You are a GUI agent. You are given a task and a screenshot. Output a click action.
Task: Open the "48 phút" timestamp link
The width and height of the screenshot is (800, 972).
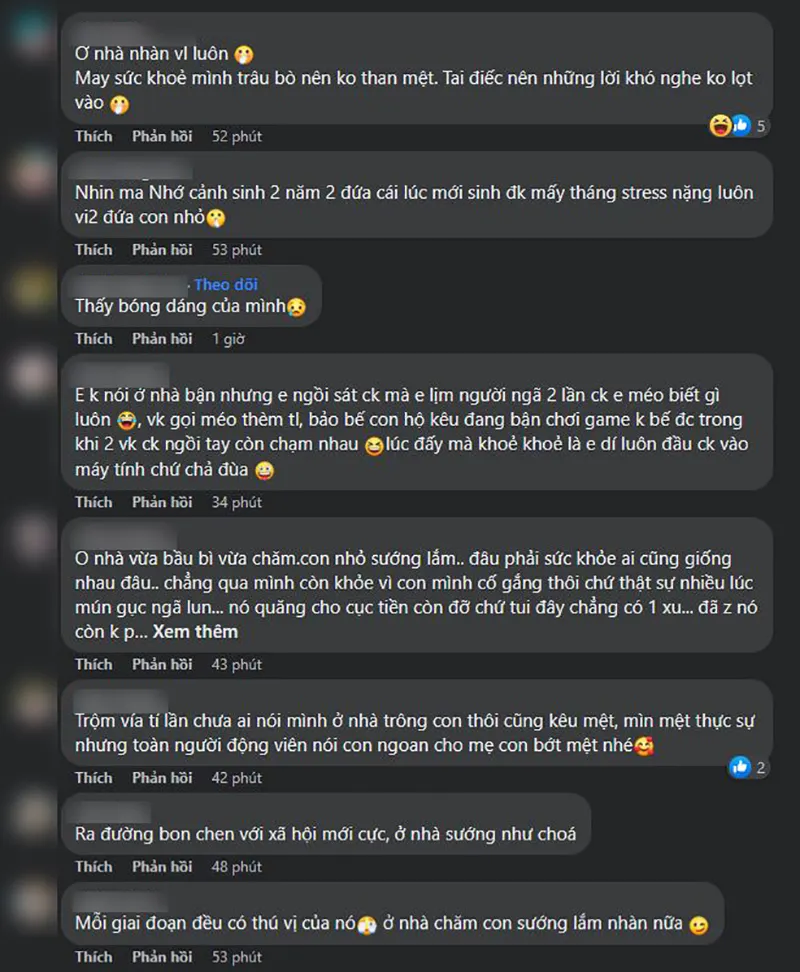(237, 866)
